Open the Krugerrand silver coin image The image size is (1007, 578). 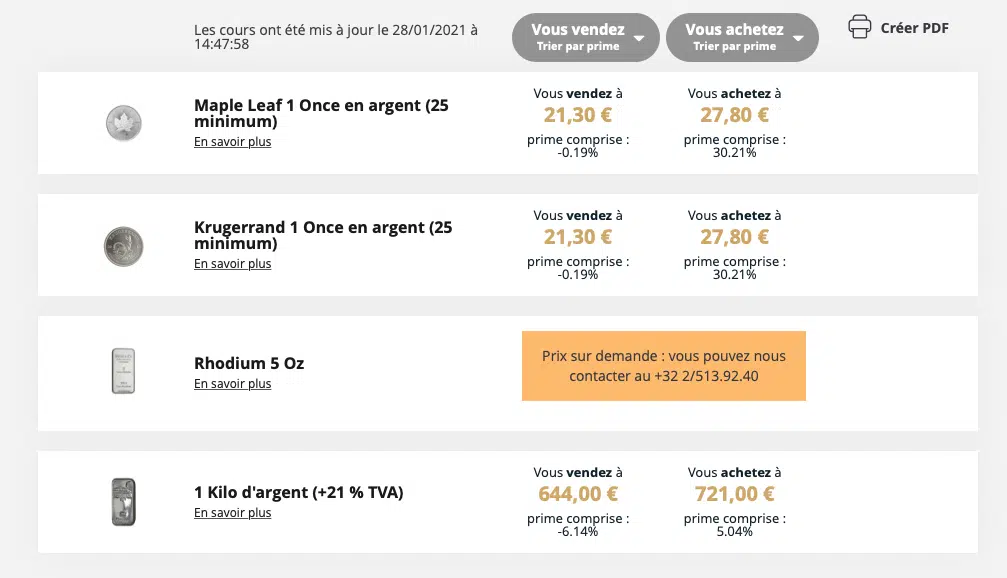[x=123, y=246]
